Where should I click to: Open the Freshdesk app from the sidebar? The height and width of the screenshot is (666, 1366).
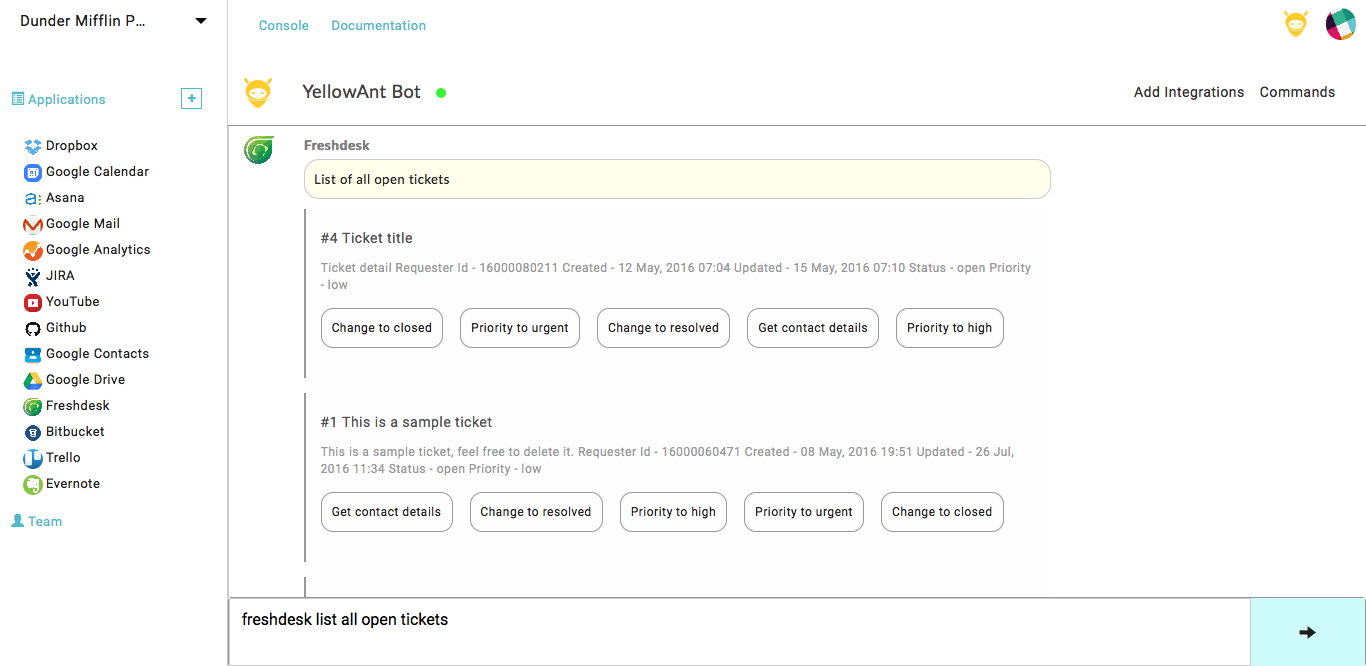(32, 405)
